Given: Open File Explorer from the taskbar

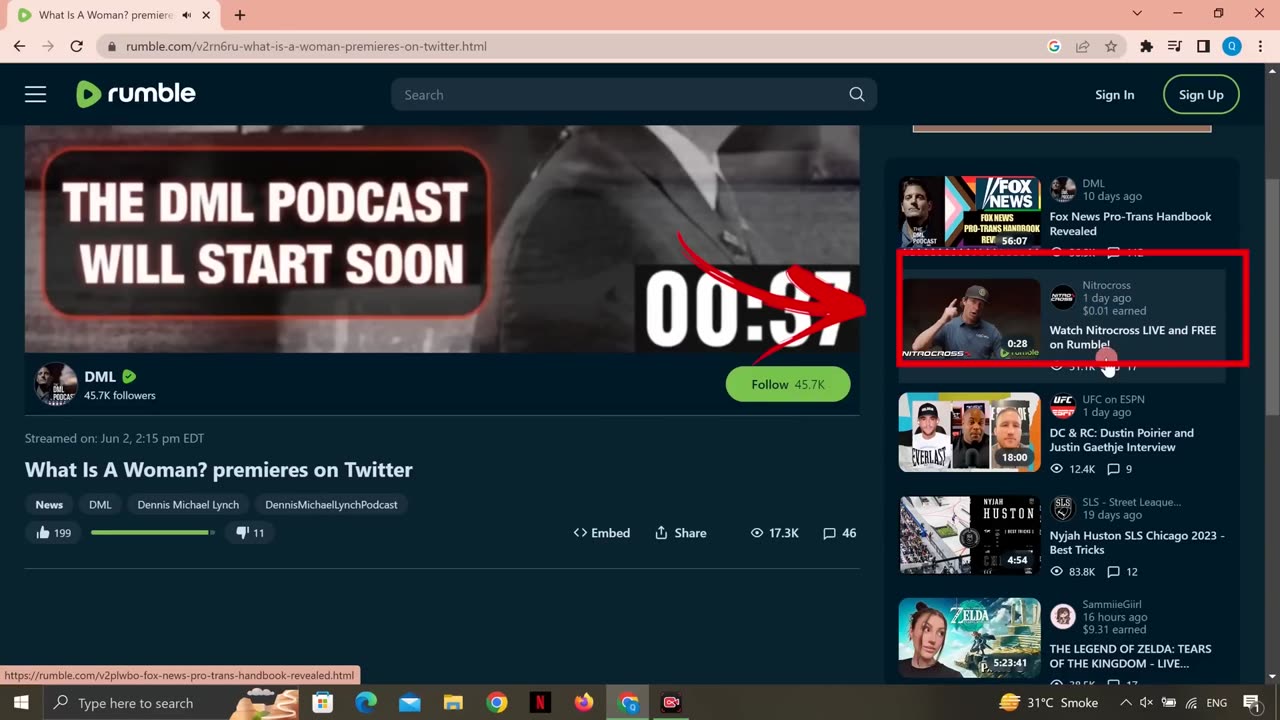Looking at the screenshot, I should [x=453, y=702].
